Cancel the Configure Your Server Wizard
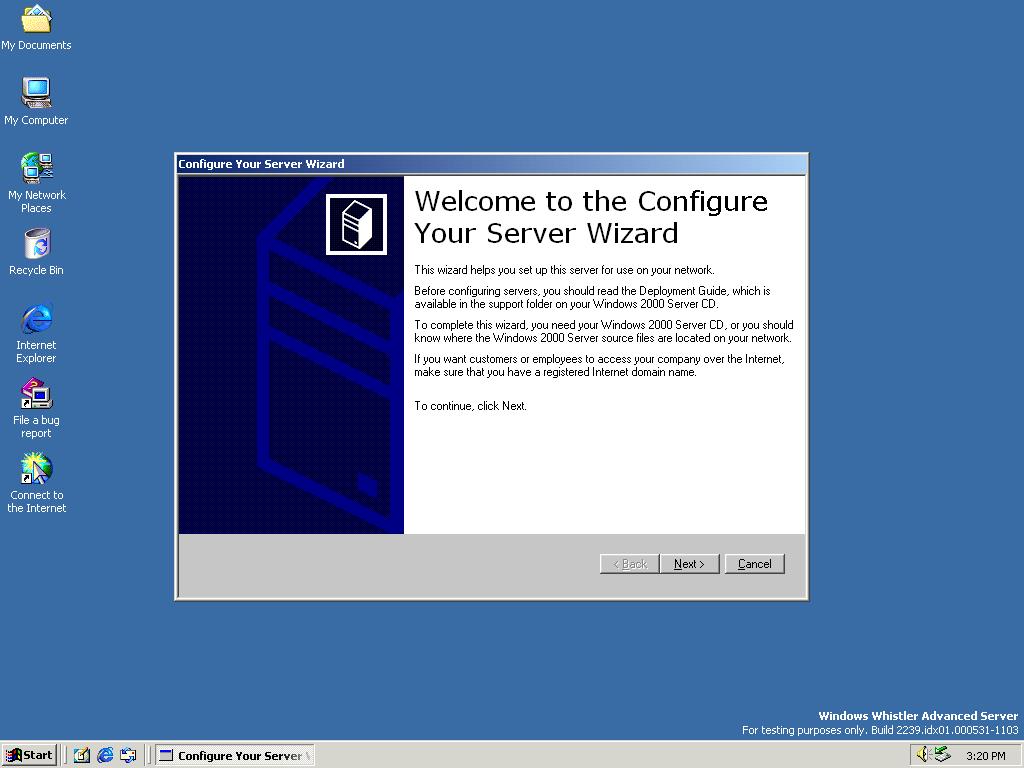Viewport: 1024px width, 768px height. tap(754, 564)
